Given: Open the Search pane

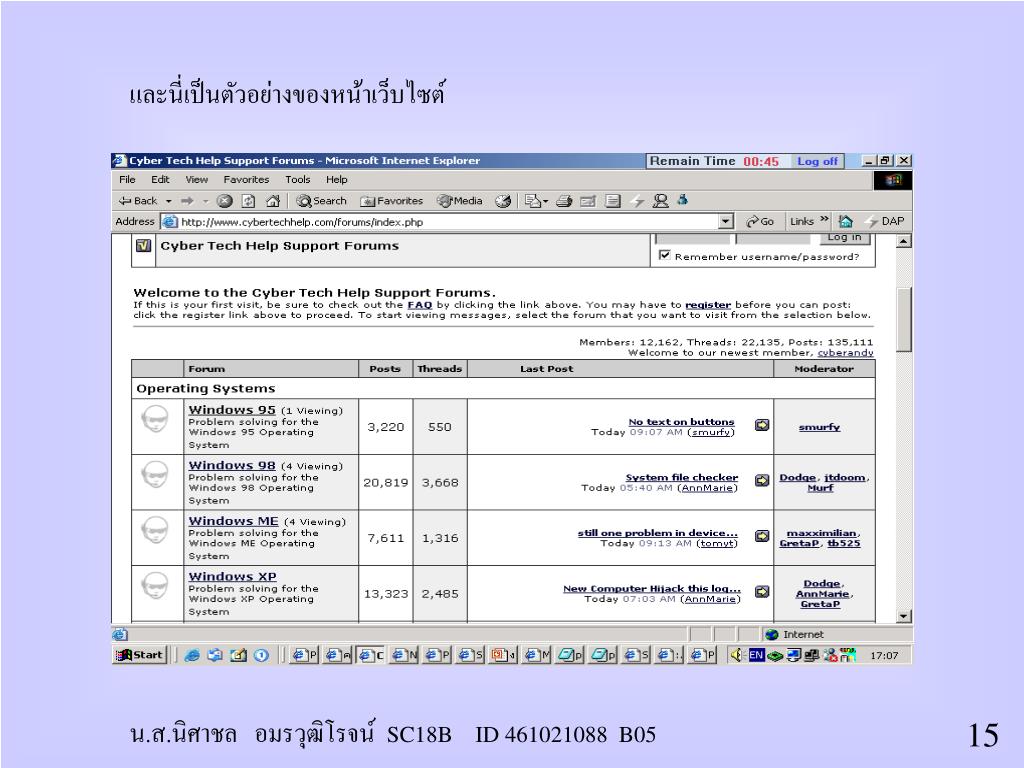Looking at the screenshot, I should [321, 201].
